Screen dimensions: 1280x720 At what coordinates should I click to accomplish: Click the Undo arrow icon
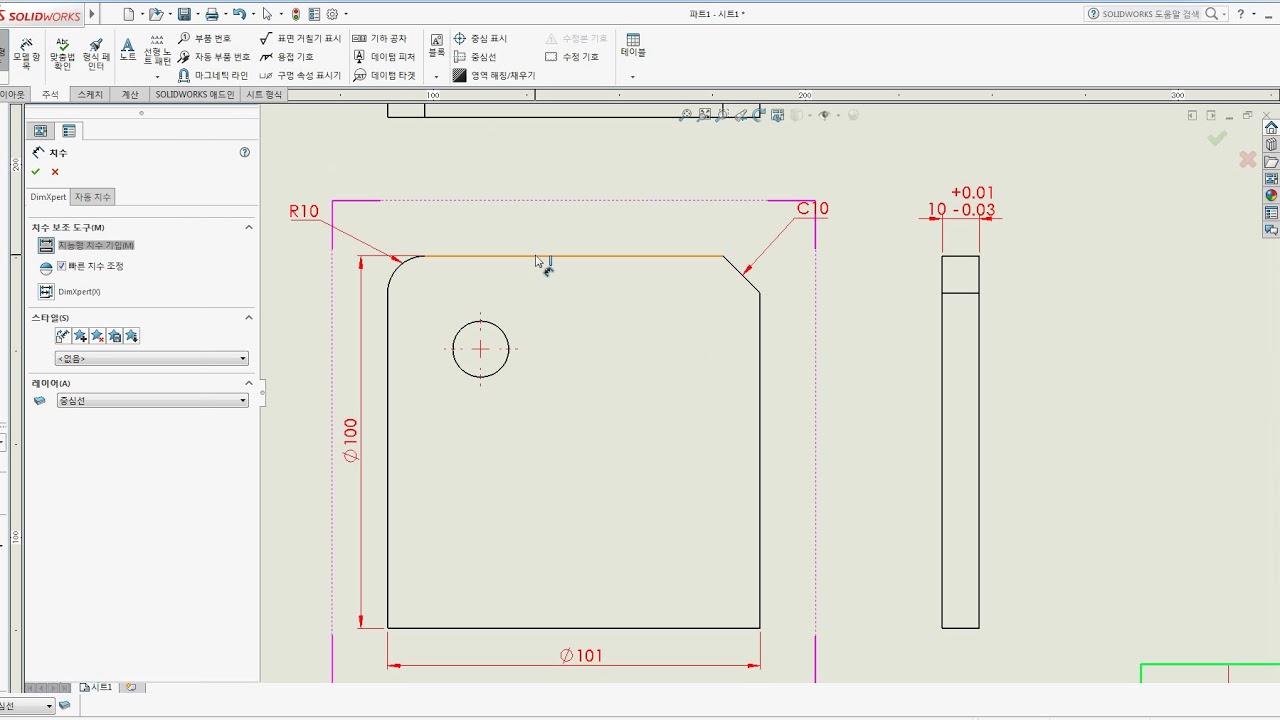(239, 14)
